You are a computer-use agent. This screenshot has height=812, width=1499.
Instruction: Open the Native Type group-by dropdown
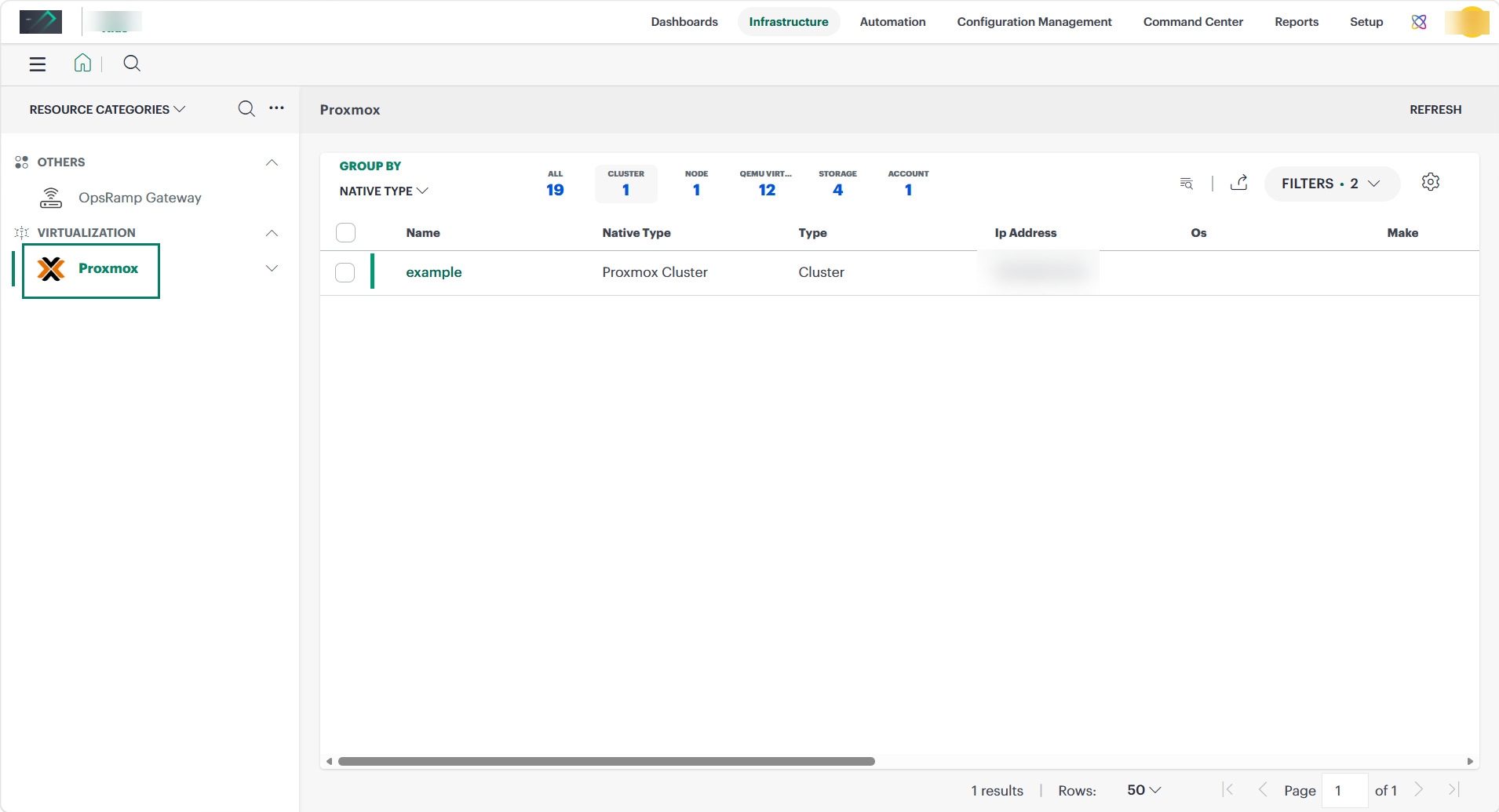pyautogui.click(x=384, y=191)
